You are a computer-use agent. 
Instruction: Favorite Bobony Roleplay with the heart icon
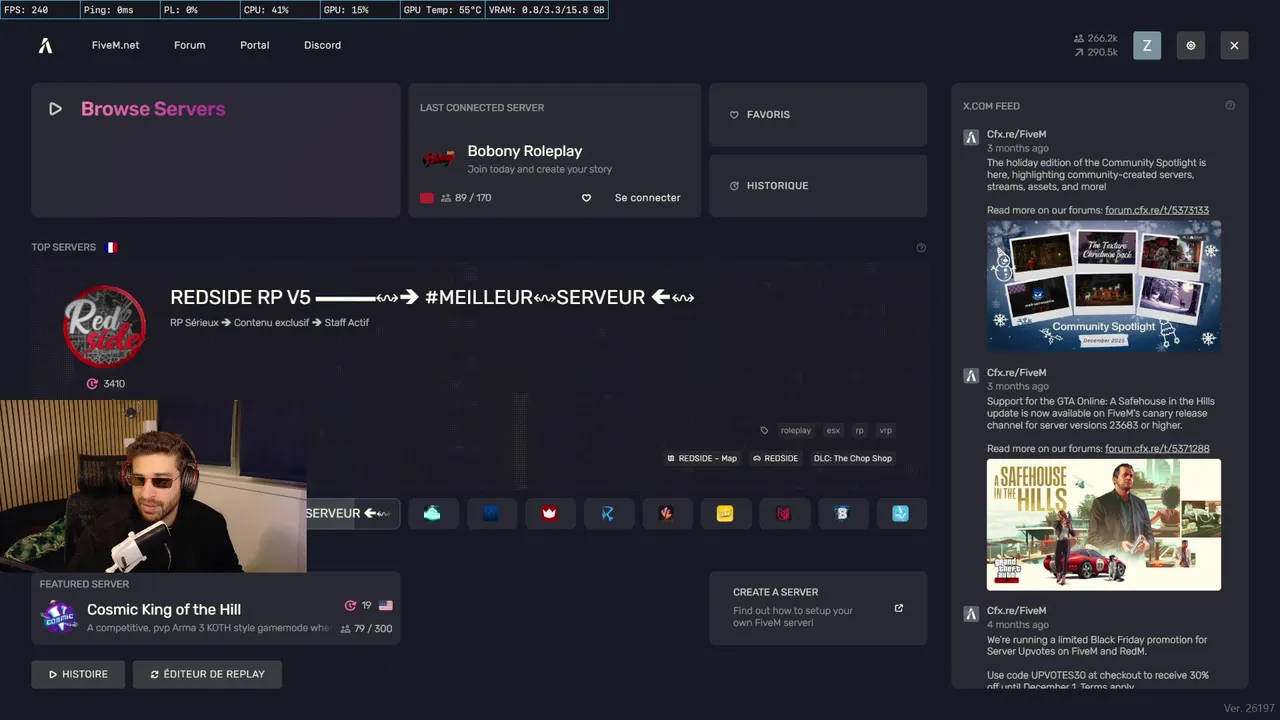click(x=587, y=198)
